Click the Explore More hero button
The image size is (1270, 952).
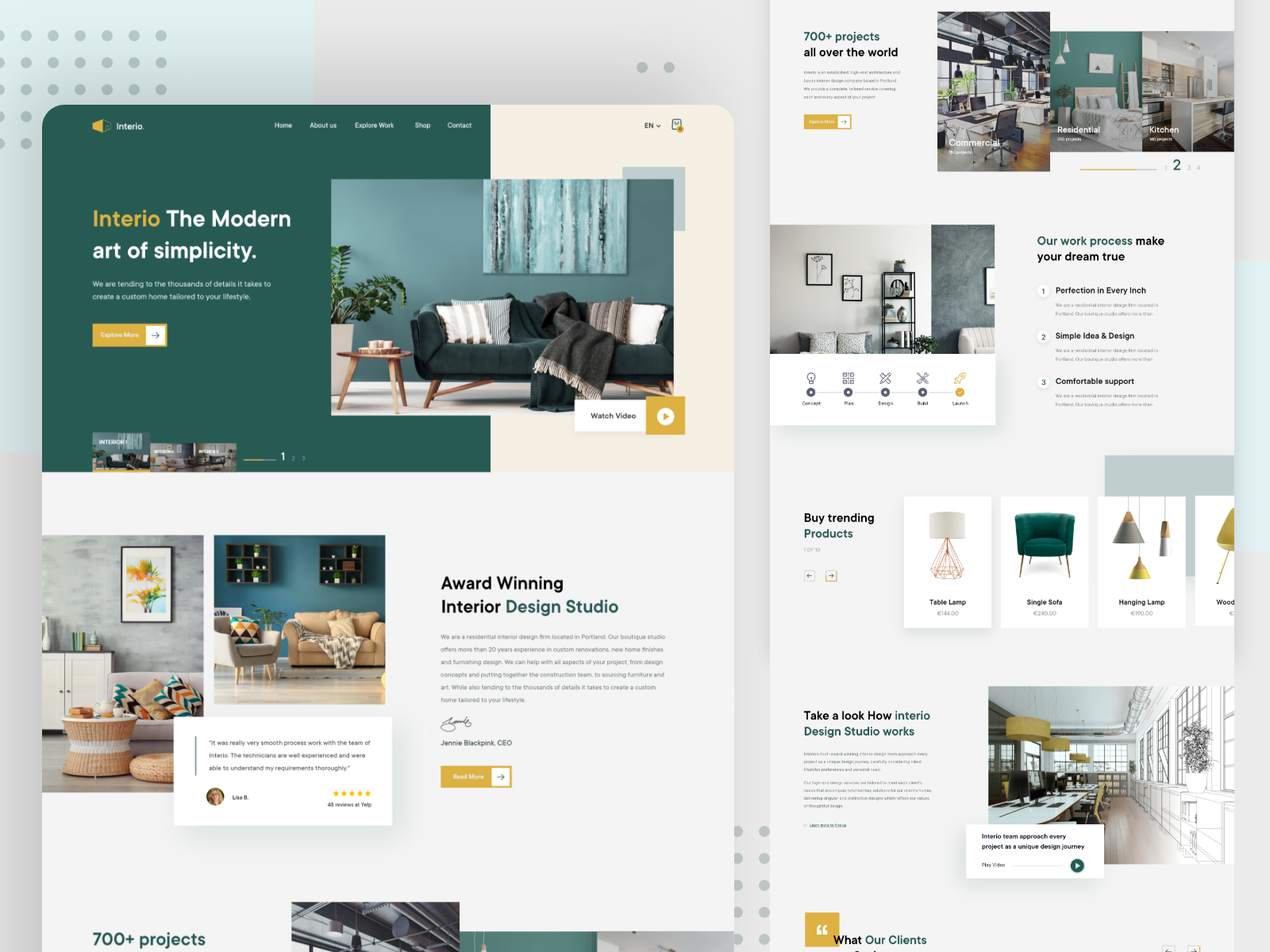[129, 336]
